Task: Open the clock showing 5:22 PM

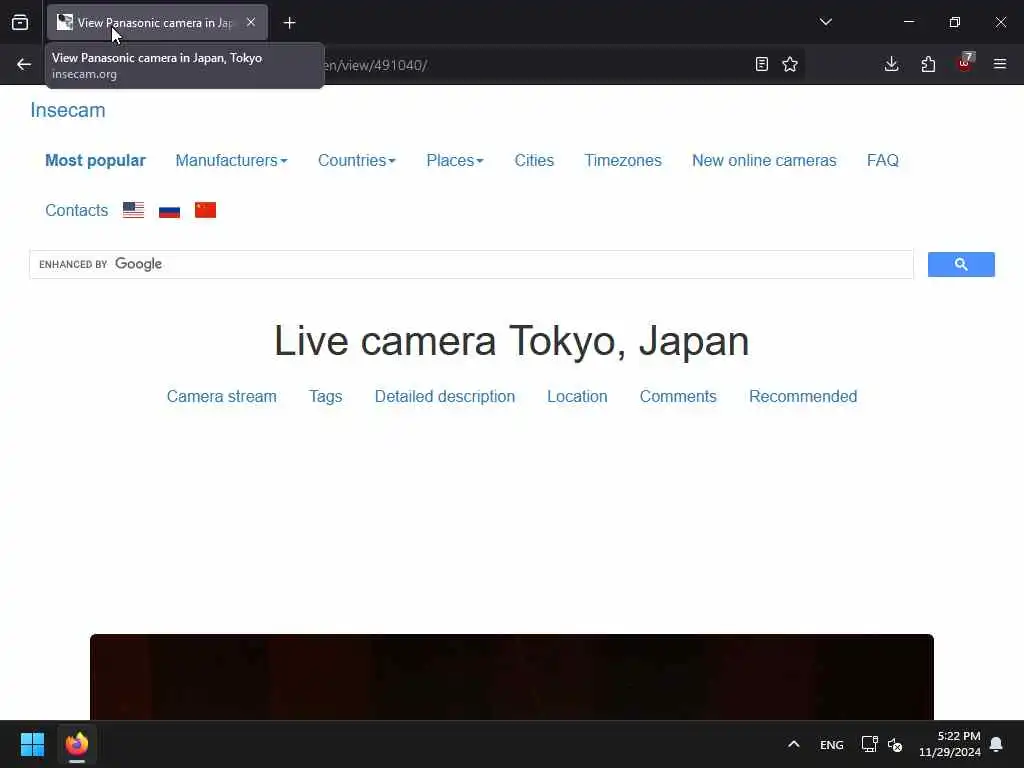Action: tap(950, 744)
